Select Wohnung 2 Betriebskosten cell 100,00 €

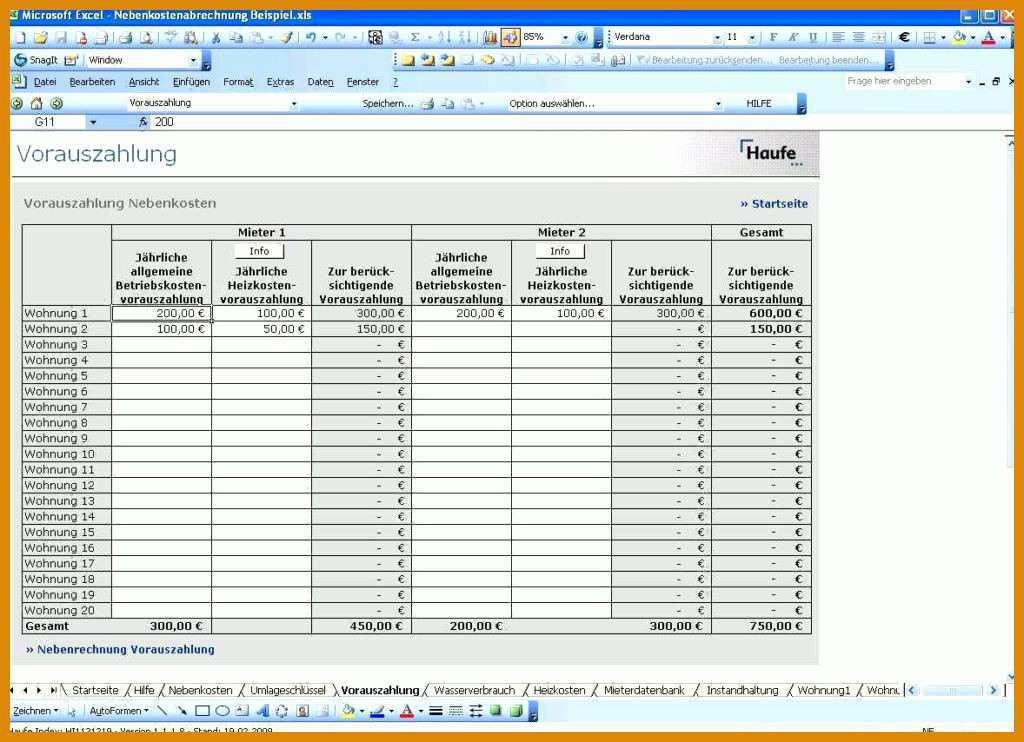(161, 329)
